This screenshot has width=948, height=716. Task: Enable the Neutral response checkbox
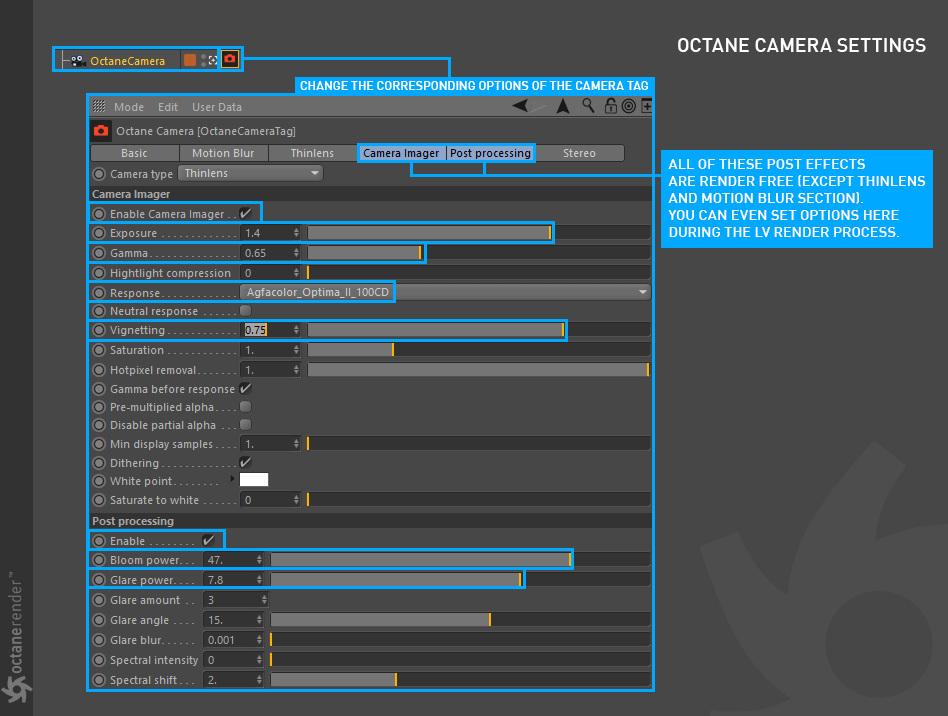click(245, 311)
